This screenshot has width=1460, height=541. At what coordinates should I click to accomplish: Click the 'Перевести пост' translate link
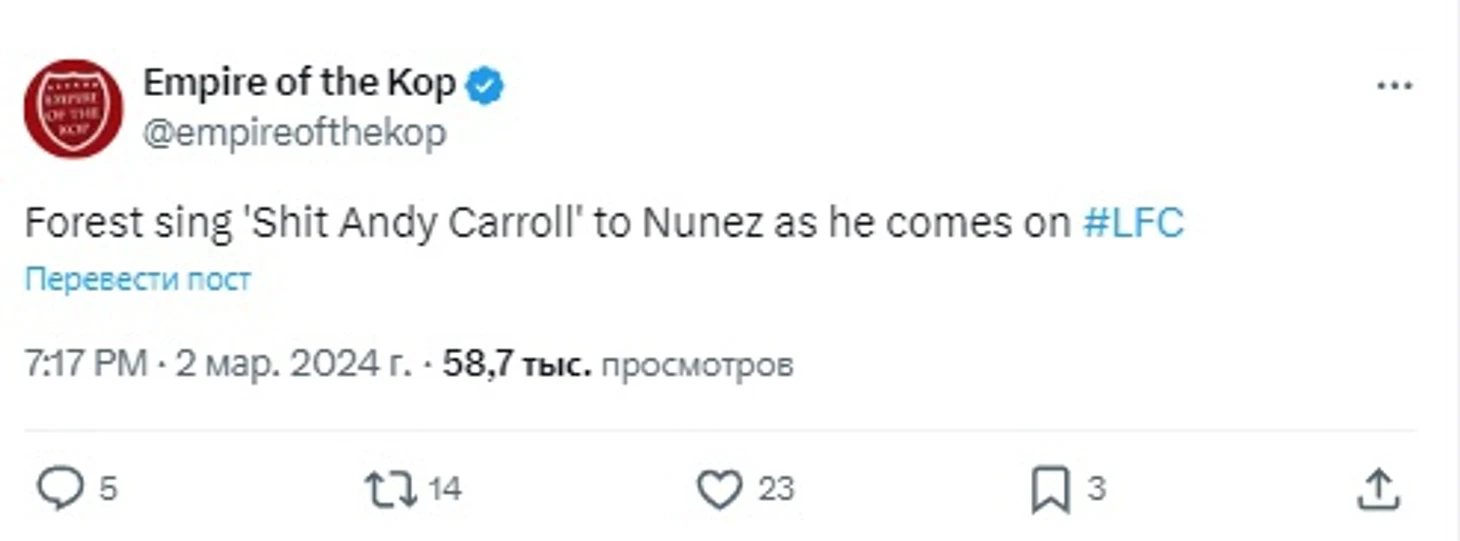(x=138, y=280)
